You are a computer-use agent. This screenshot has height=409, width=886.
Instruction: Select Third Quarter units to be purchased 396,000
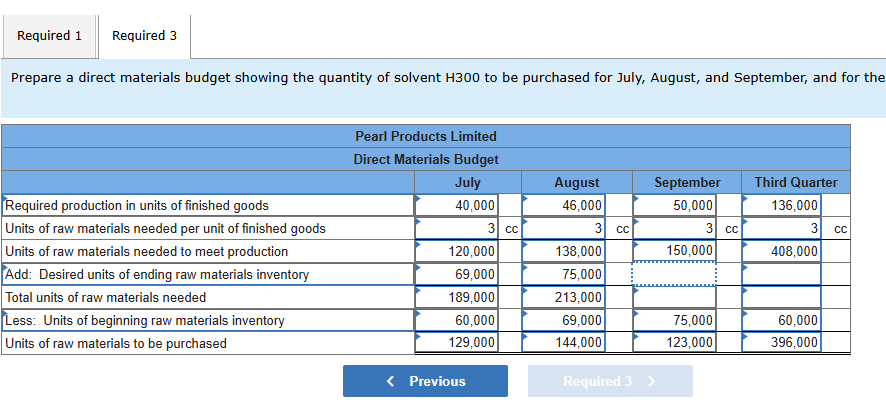pos(781,343)
